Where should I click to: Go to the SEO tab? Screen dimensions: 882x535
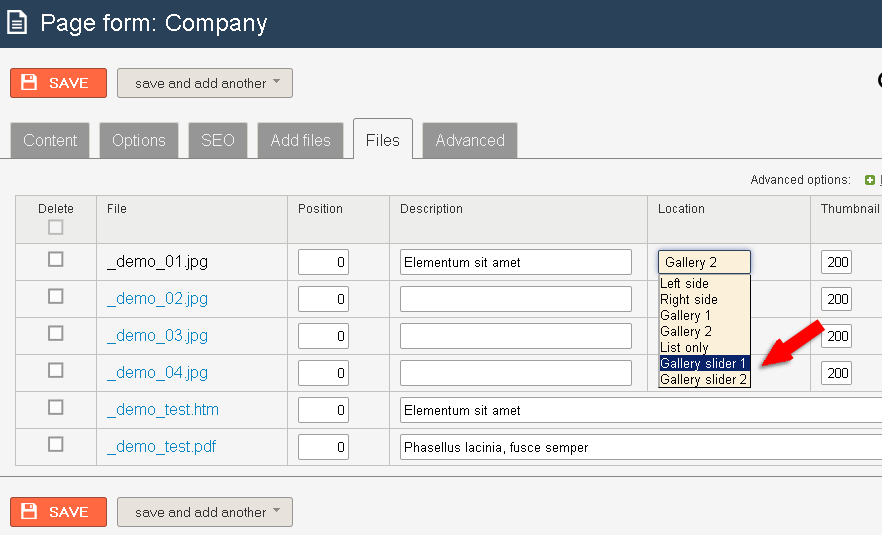point(218,140)
